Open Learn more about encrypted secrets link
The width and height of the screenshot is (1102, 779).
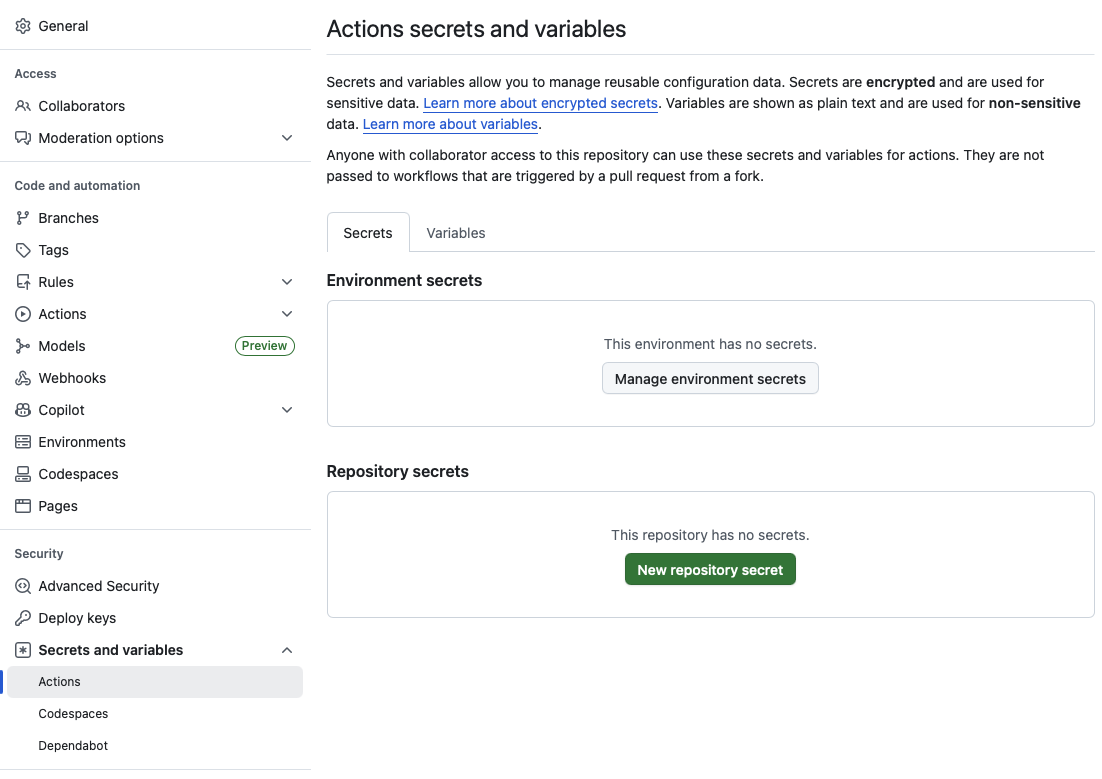point(540,103)
